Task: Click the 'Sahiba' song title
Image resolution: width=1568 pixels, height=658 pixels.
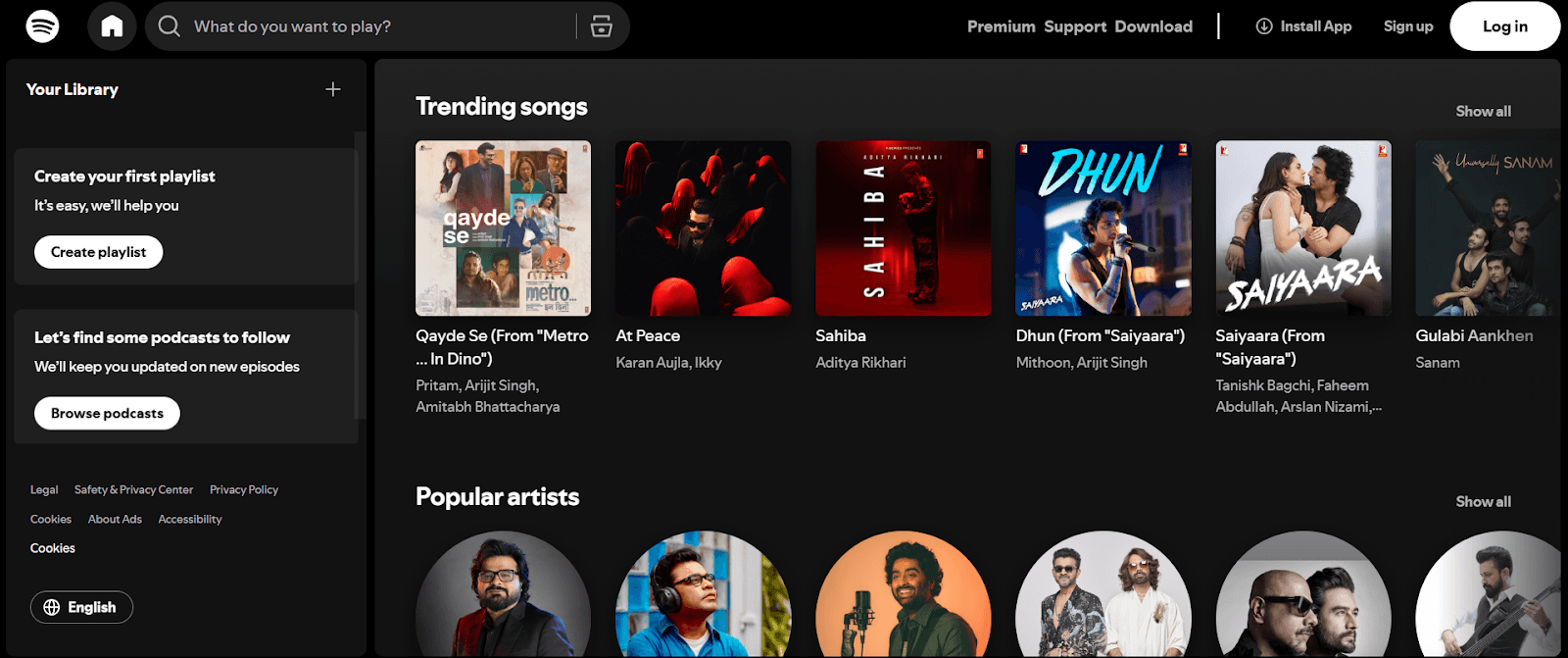Action: (x=841, y=335)
